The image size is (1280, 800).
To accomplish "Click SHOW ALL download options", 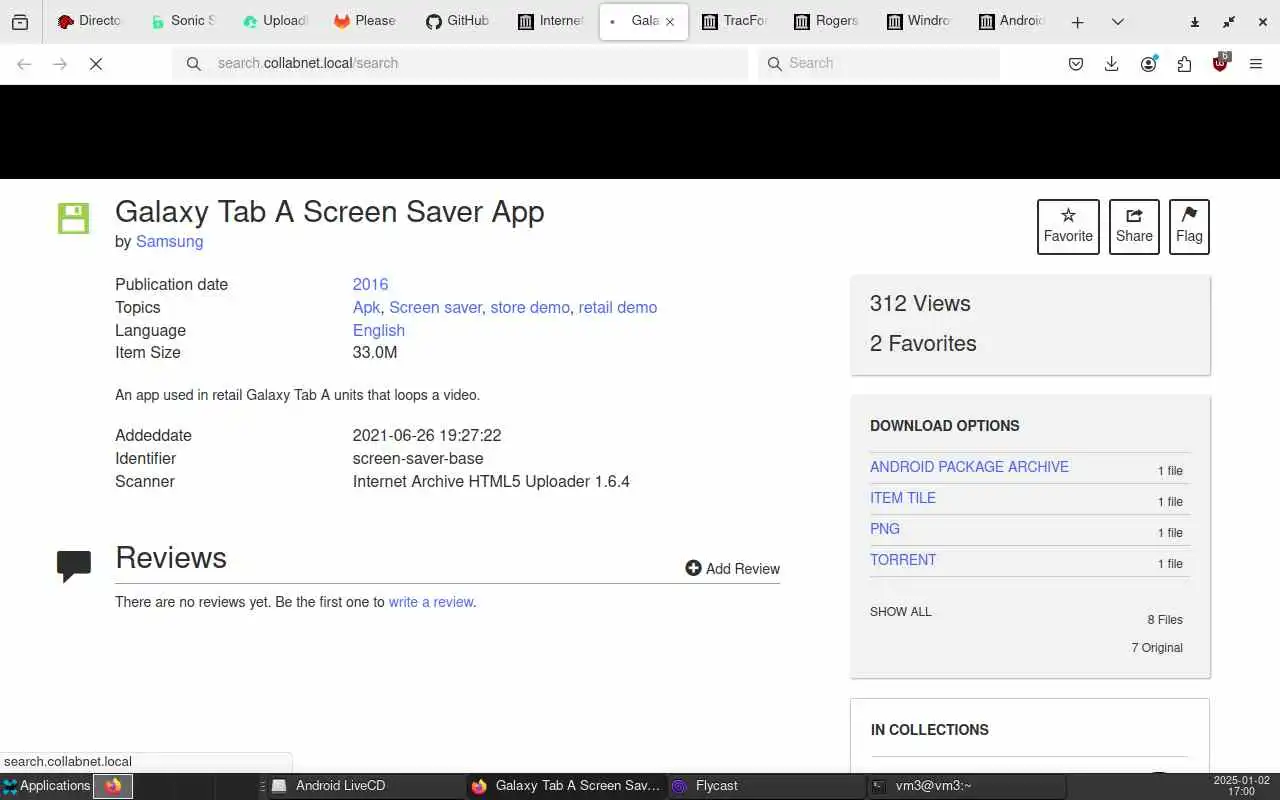I will coord(900,612).
